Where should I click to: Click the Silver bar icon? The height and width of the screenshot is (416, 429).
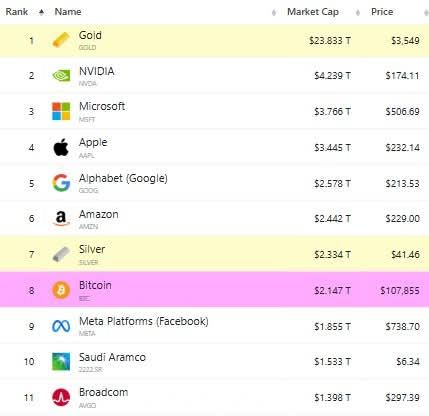(x=61, y=255)
